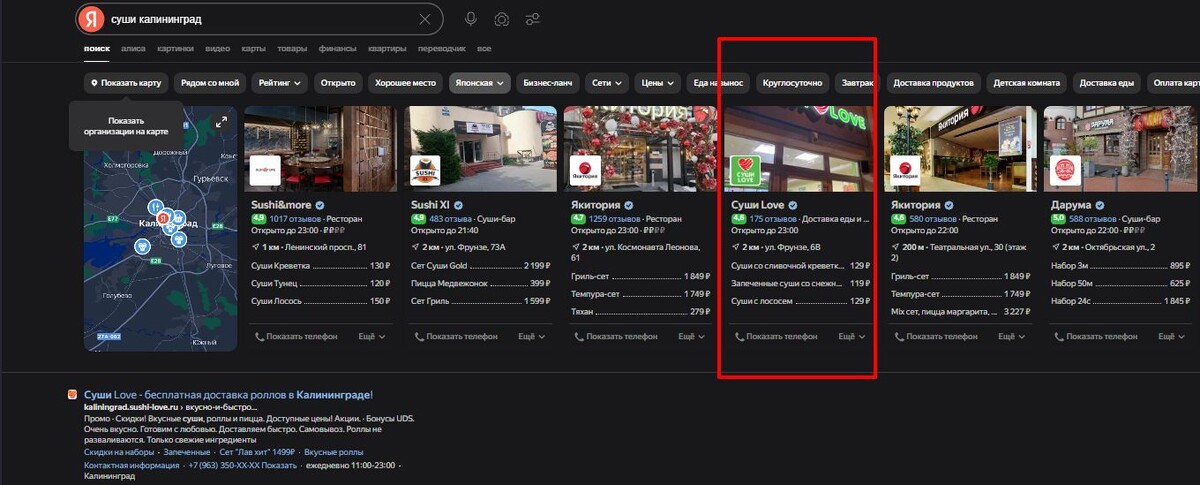Viewport: 1200px width, 485px height.
Task: Click the Суши Love green logo badge
Action: click(x=745, y=171)
